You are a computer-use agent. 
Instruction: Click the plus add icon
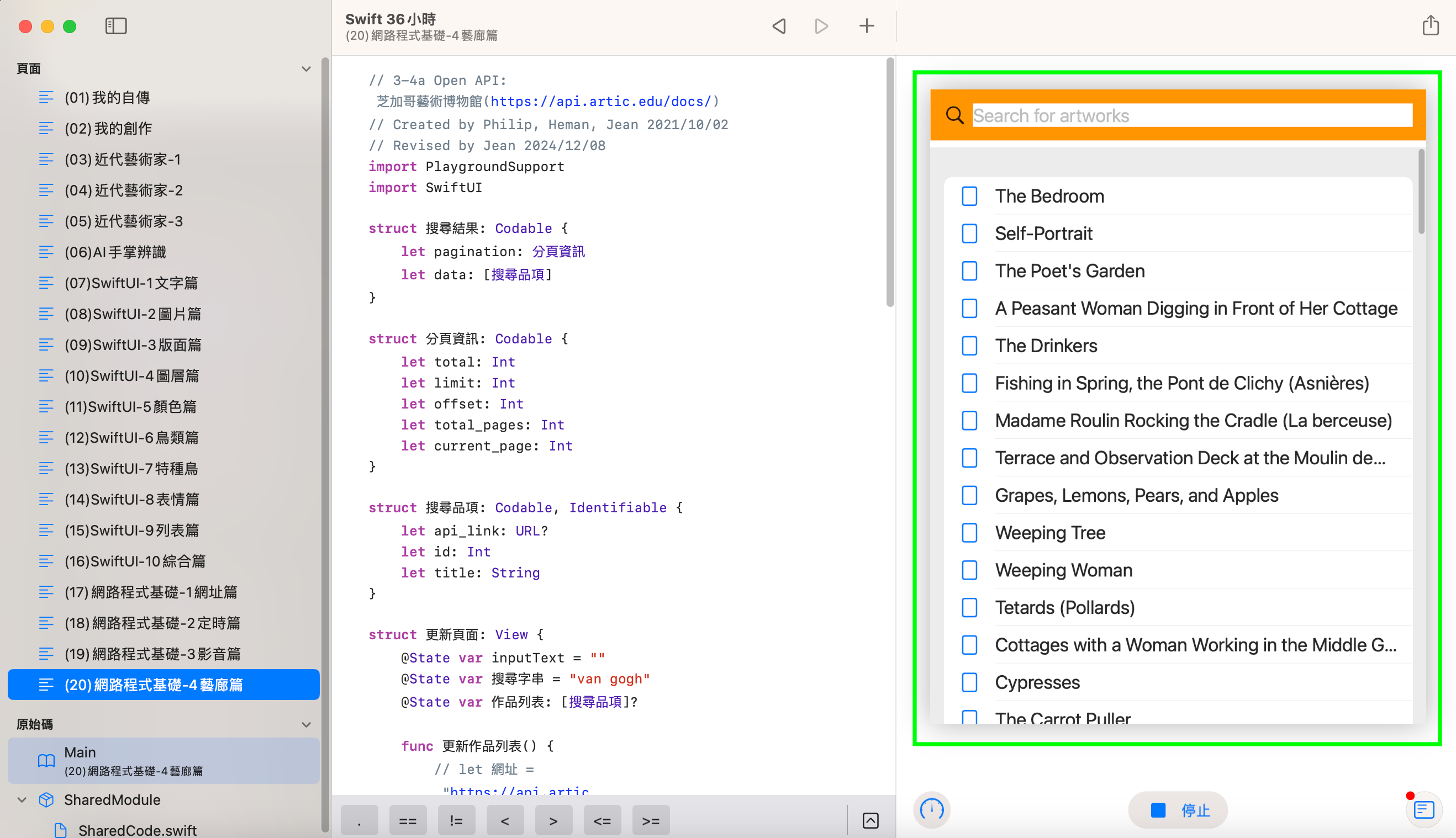pyautogui.click(x=867, y=26)
